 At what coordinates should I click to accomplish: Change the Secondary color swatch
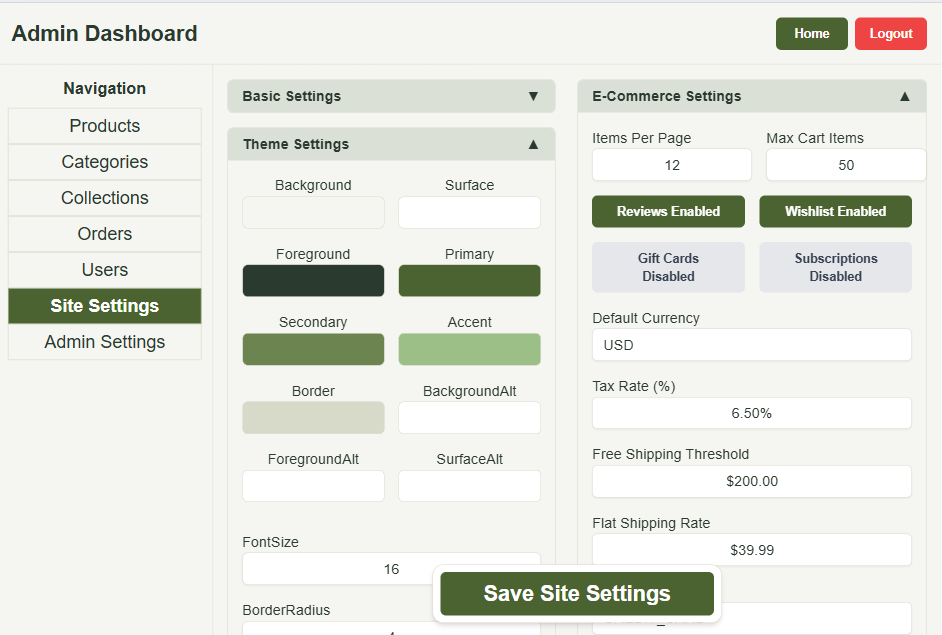tap(313, 349)
